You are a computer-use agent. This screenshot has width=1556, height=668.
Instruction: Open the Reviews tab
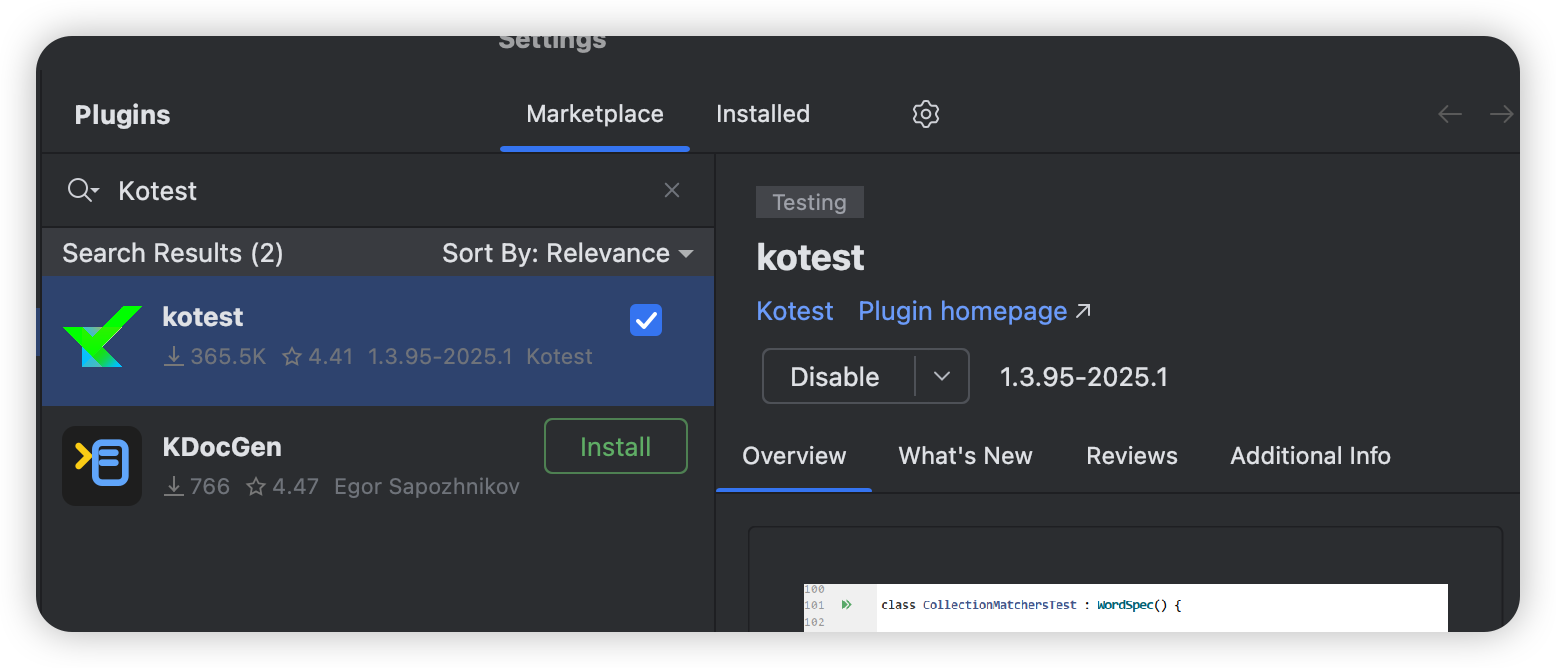[1132, 456]
